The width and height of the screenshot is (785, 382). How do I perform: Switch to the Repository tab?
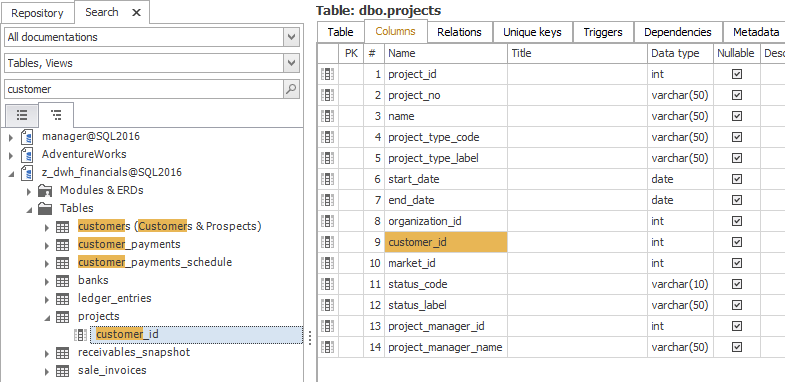38,13
